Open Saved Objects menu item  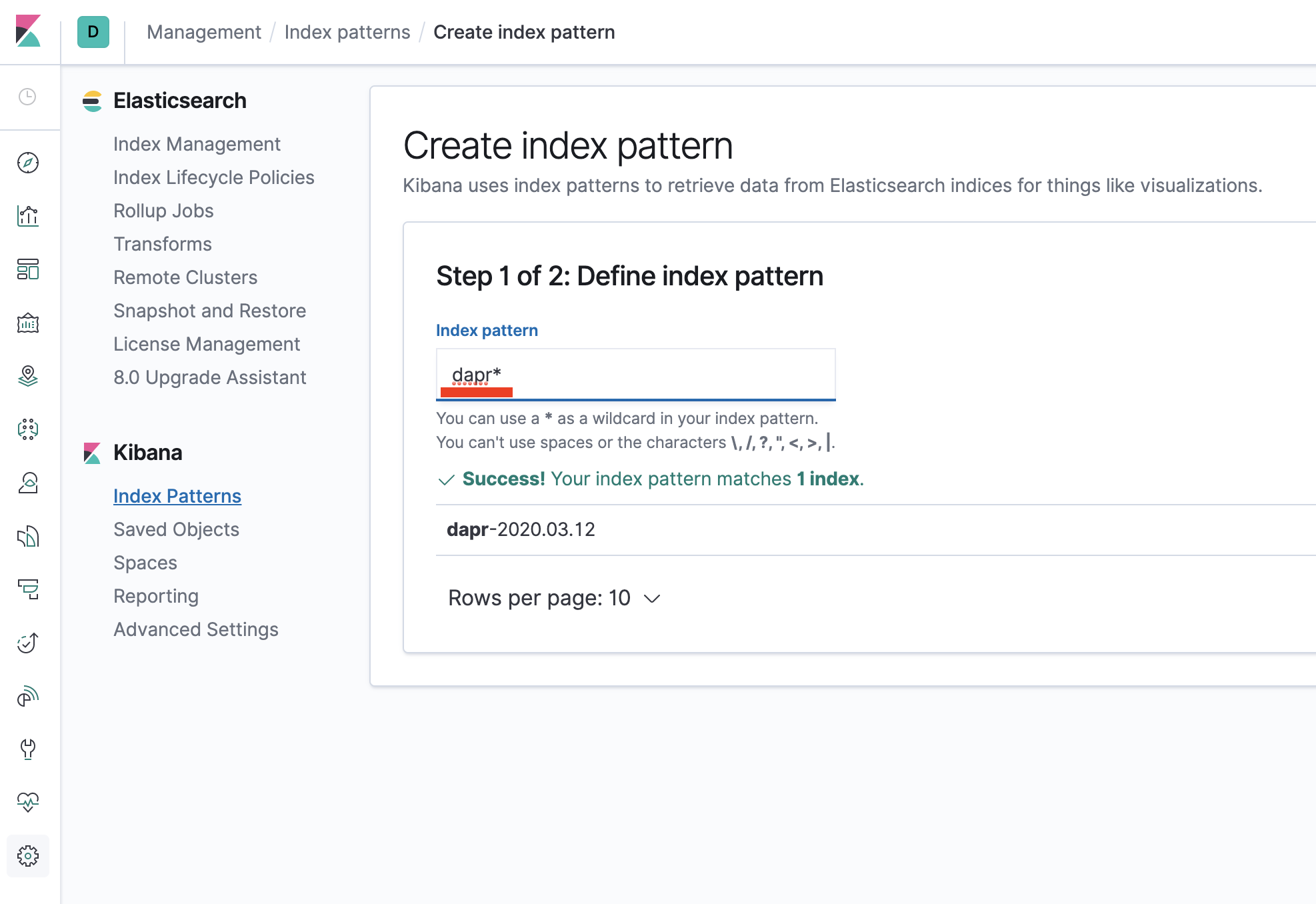coord(176,529)
